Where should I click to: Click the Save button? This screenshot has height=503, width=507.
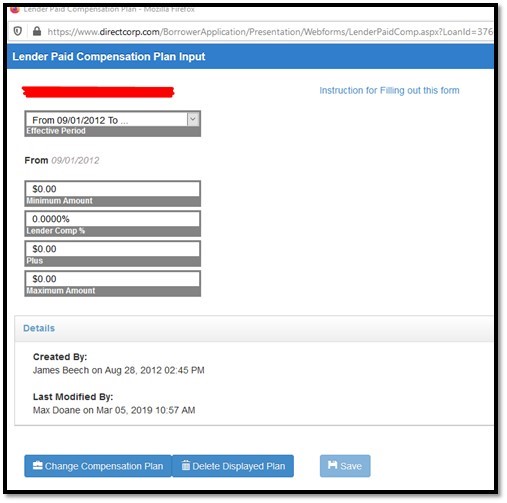click(x=345, y=466)
